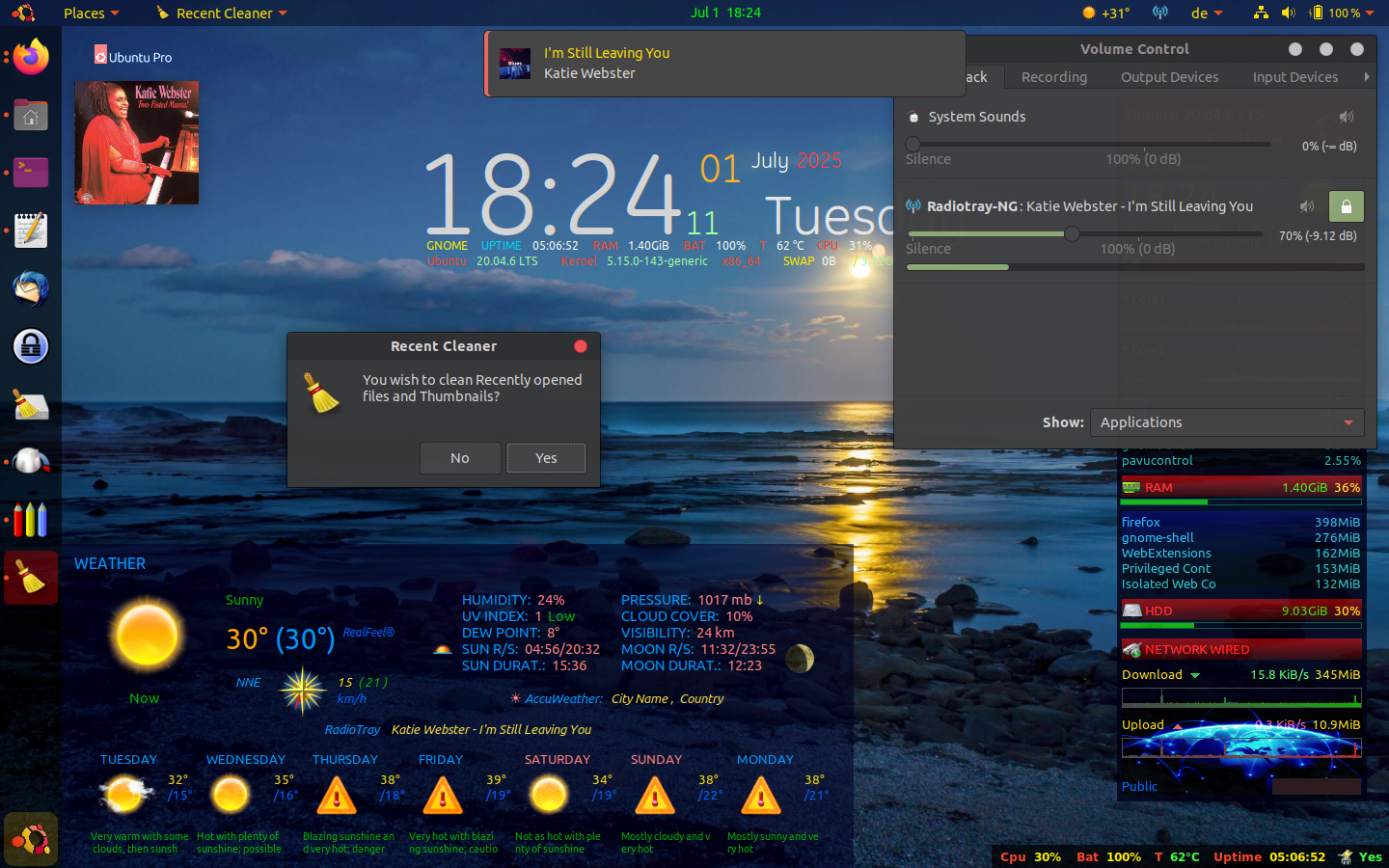This screenshot has width=1389, height=868.
Task: Open the Ubuntu show applications button
Action: point(31,839)
